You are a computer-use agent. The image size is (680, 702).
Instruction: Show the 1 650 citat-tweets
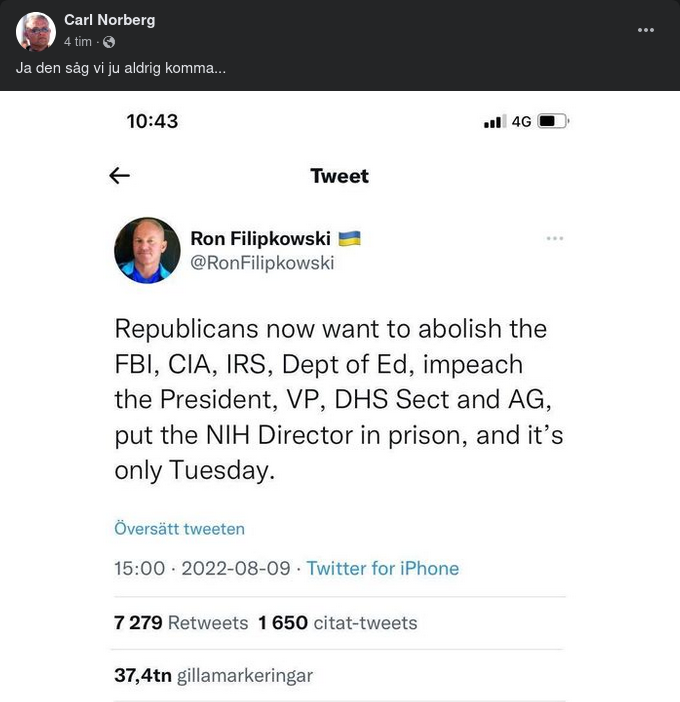pyautogui.click(x=337, y=623)
